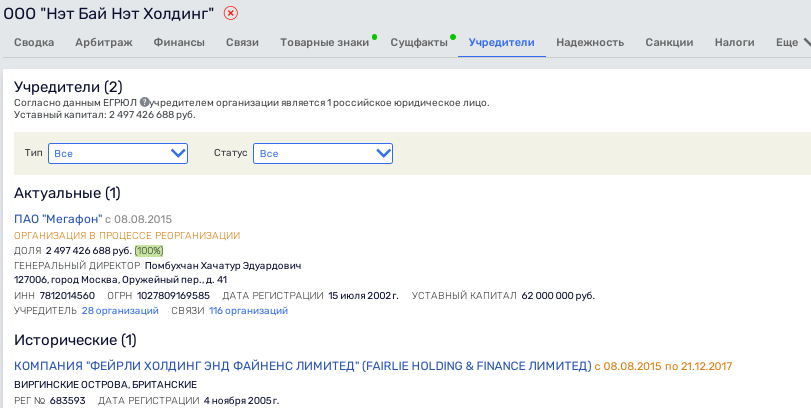Open the ПАО "Мегафон" company link

pyautogui.click(x=55, y=218)
